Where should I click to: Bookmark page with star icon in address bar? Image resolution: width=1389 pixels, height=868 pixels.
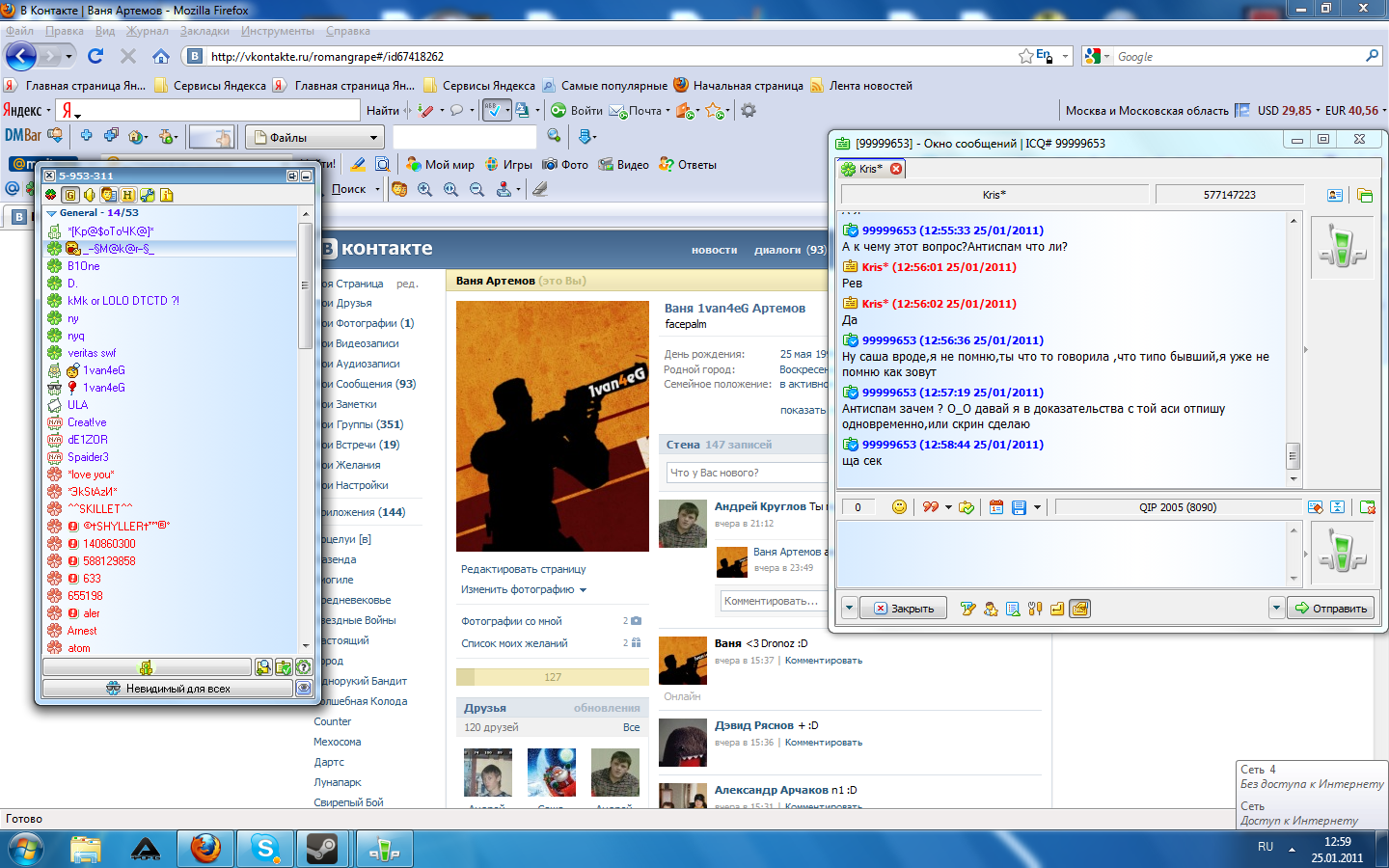click(1026, 56)
